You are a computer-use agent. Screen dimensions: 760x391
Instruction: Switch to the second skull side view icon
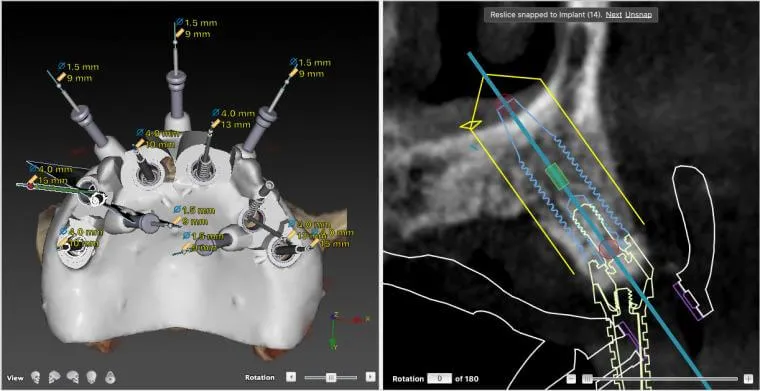pos(54,377)
